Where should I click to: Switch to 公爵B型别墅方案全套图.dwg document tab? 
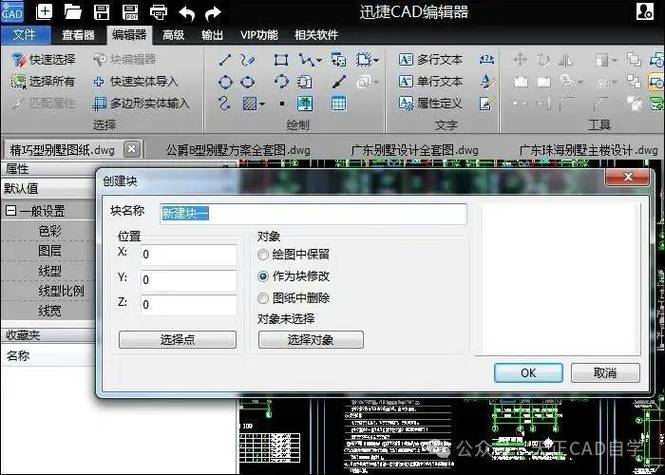(238, 150)
